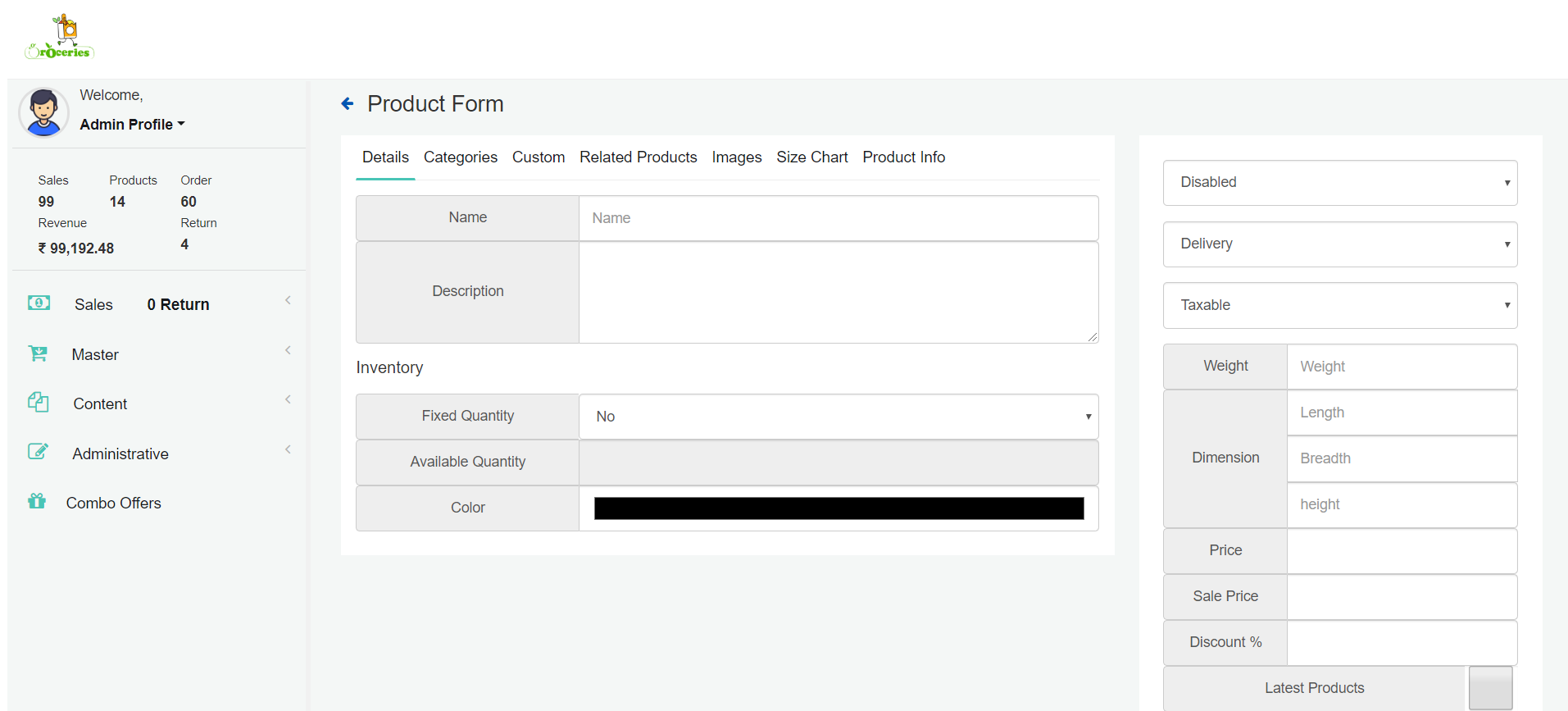Open the Delivery dropdown

[x=1340, y=244]
